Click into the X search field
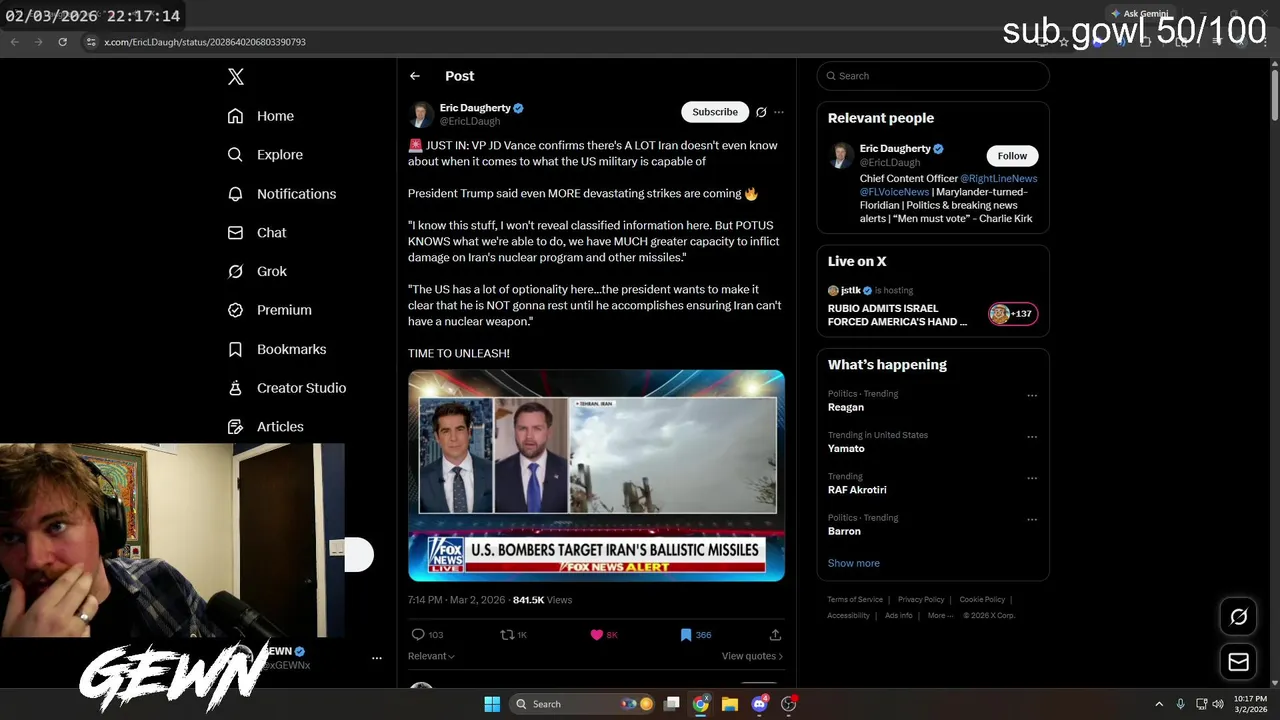Viewport: 1280px width, 720px height. pos(933,76)
